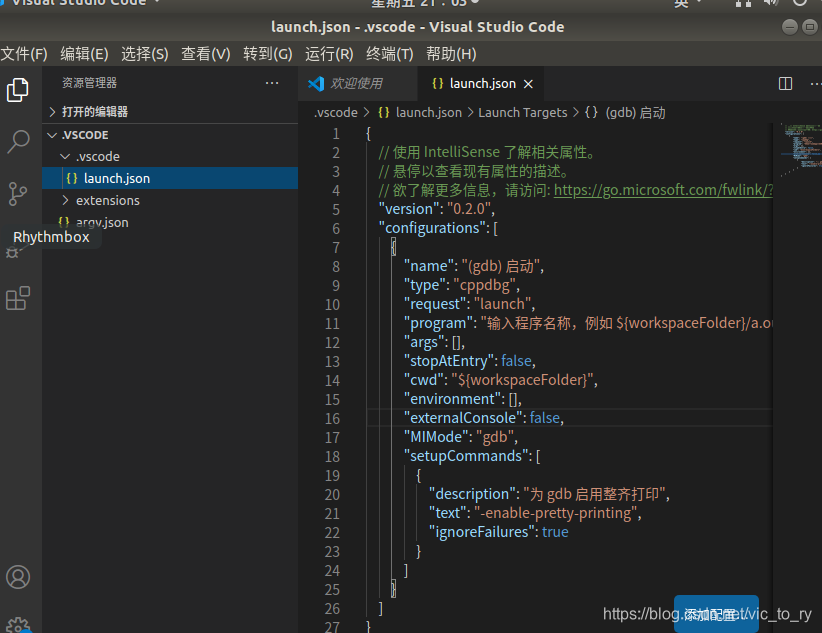This screenshot has width=822, height=633.
Task: Open the Search view icon
Action: [18, 142]
